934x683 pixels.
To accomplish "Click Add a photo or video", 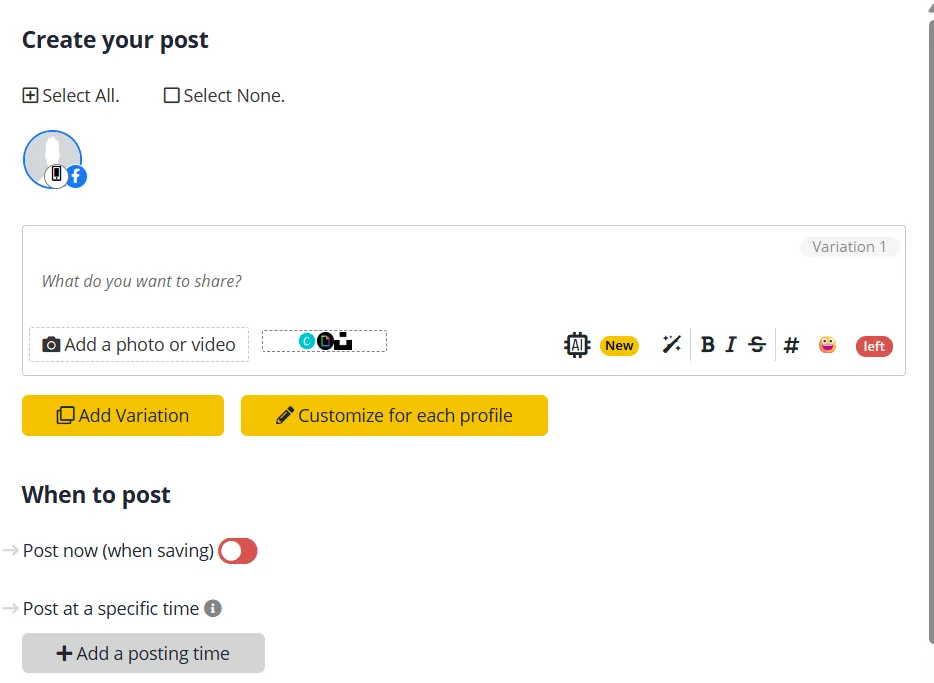I will (x=139, y=345).
